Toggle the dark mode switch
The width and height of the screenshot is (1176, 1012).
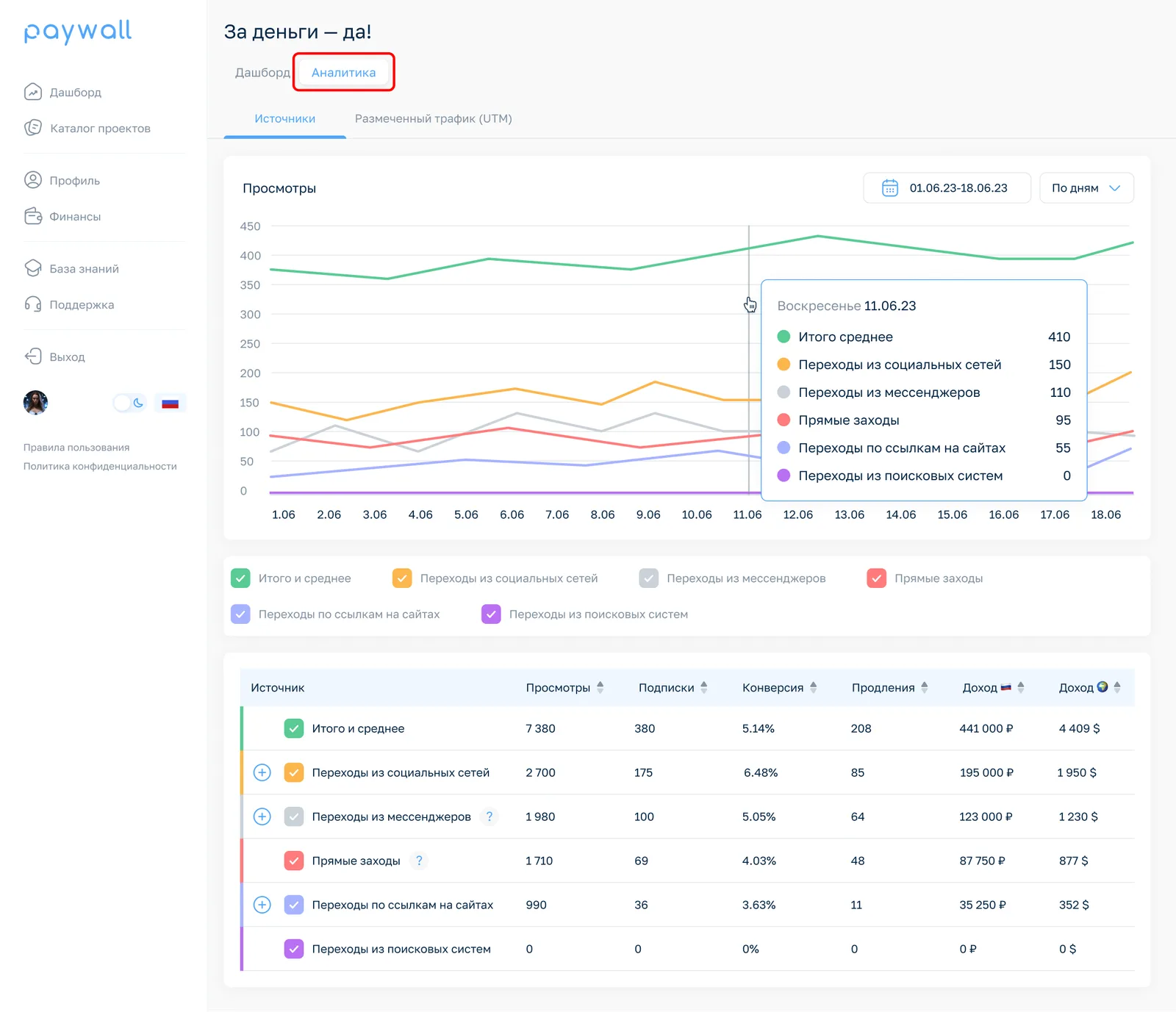click(130, 403)
